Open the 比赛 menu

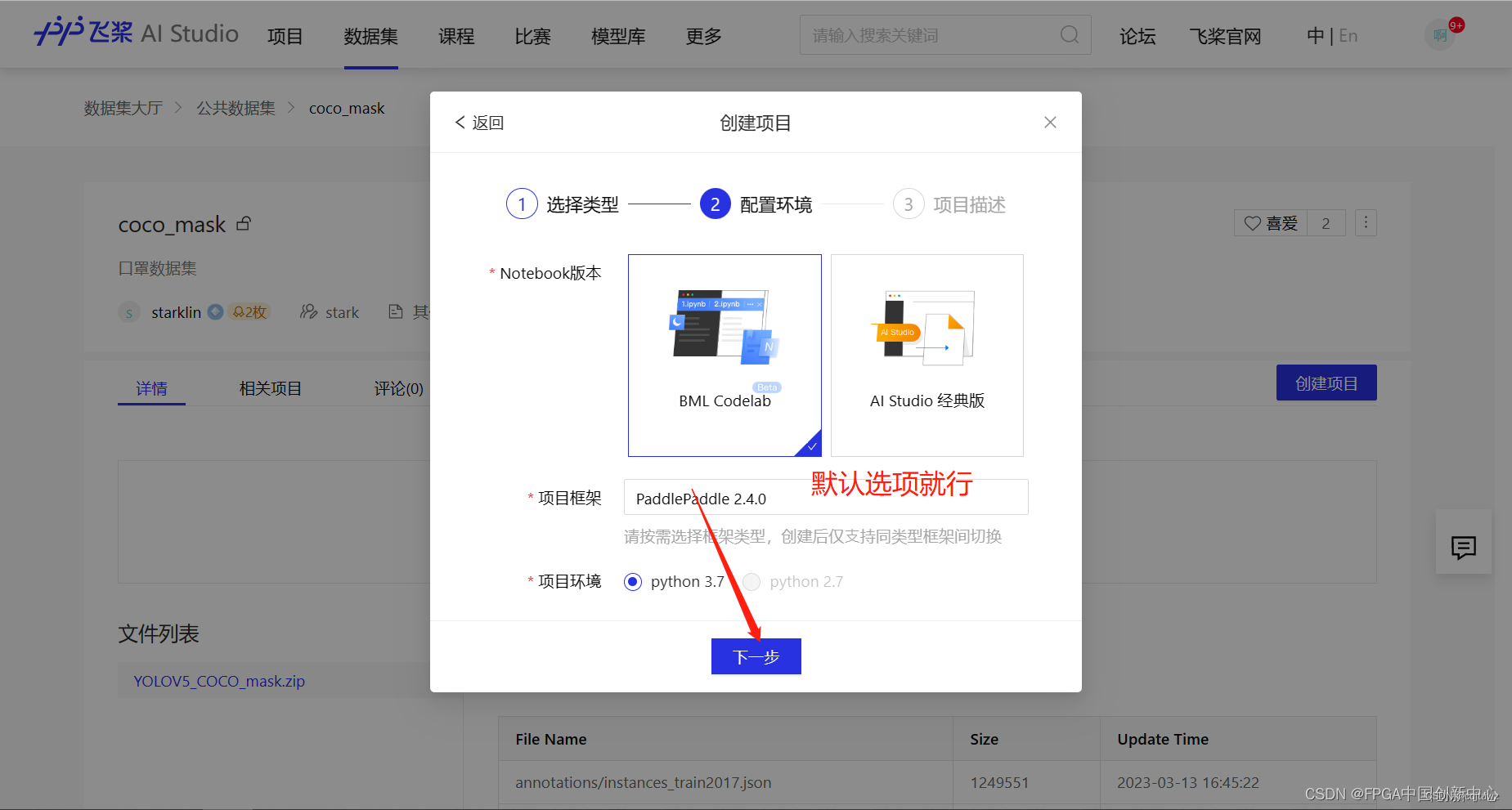[x=533, y=36]
